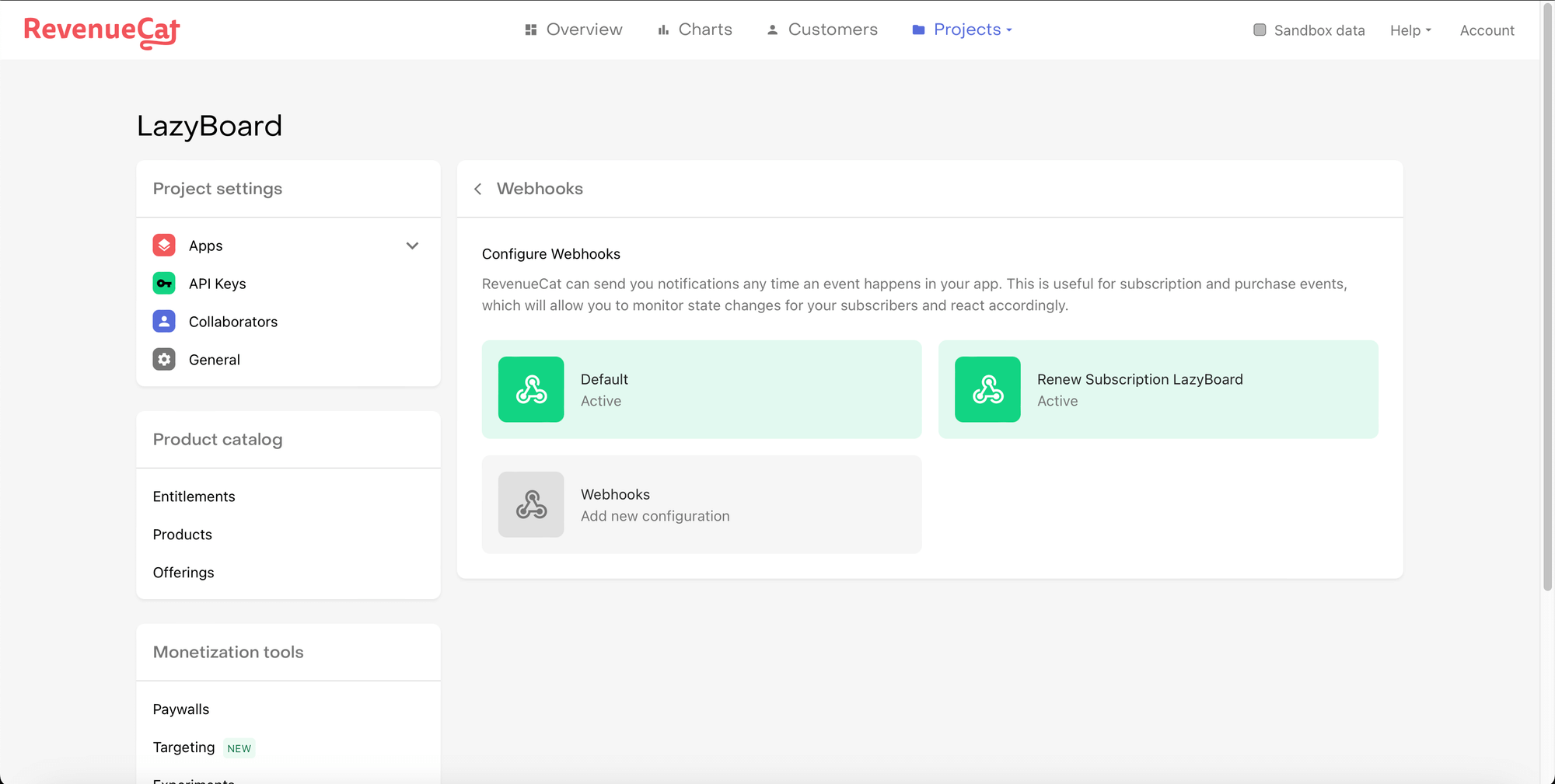Image resolution: width=1555 pixels, height=784 pixels.
Task: Click the RevenueCat logo
Action: 102,31
